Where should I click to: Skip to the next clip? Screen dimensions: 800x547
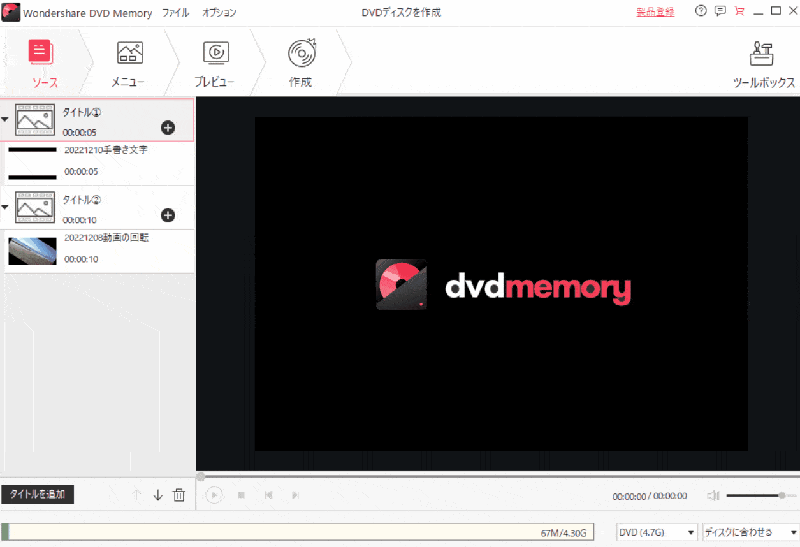click(x=295, y=495)
